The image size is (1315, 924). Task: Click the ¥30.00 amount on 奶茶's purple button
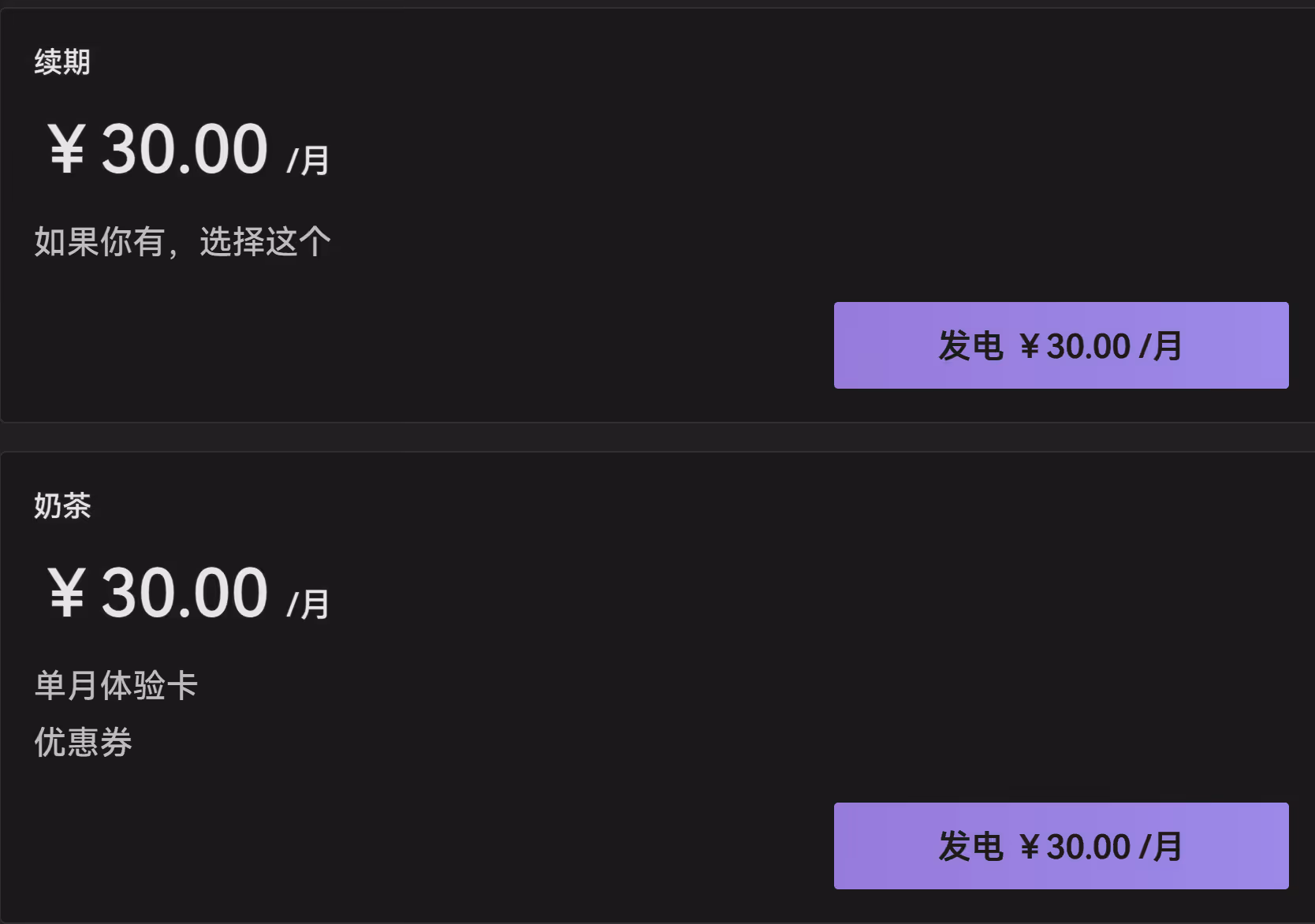(x=1075, y=847)
